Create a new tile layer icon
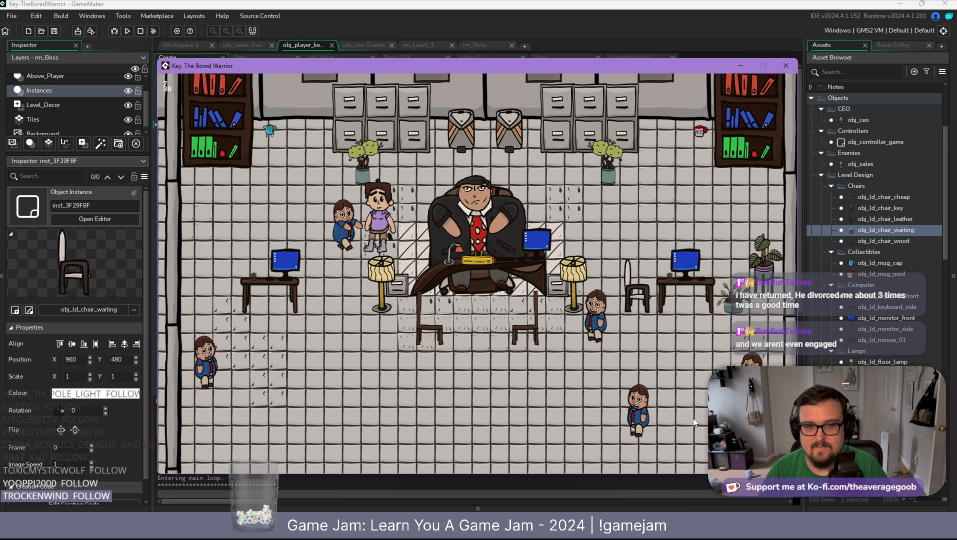 click(x=48, y=143)
